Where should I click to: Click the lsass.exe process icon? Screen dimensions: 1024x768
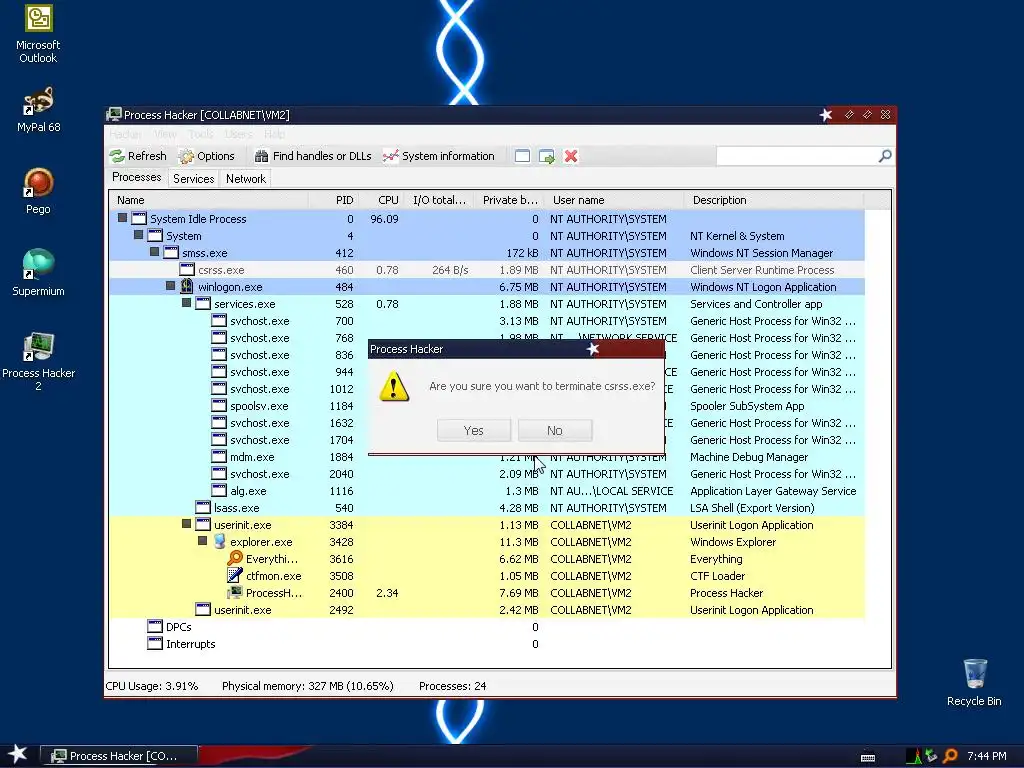click(x=203, y=507)
